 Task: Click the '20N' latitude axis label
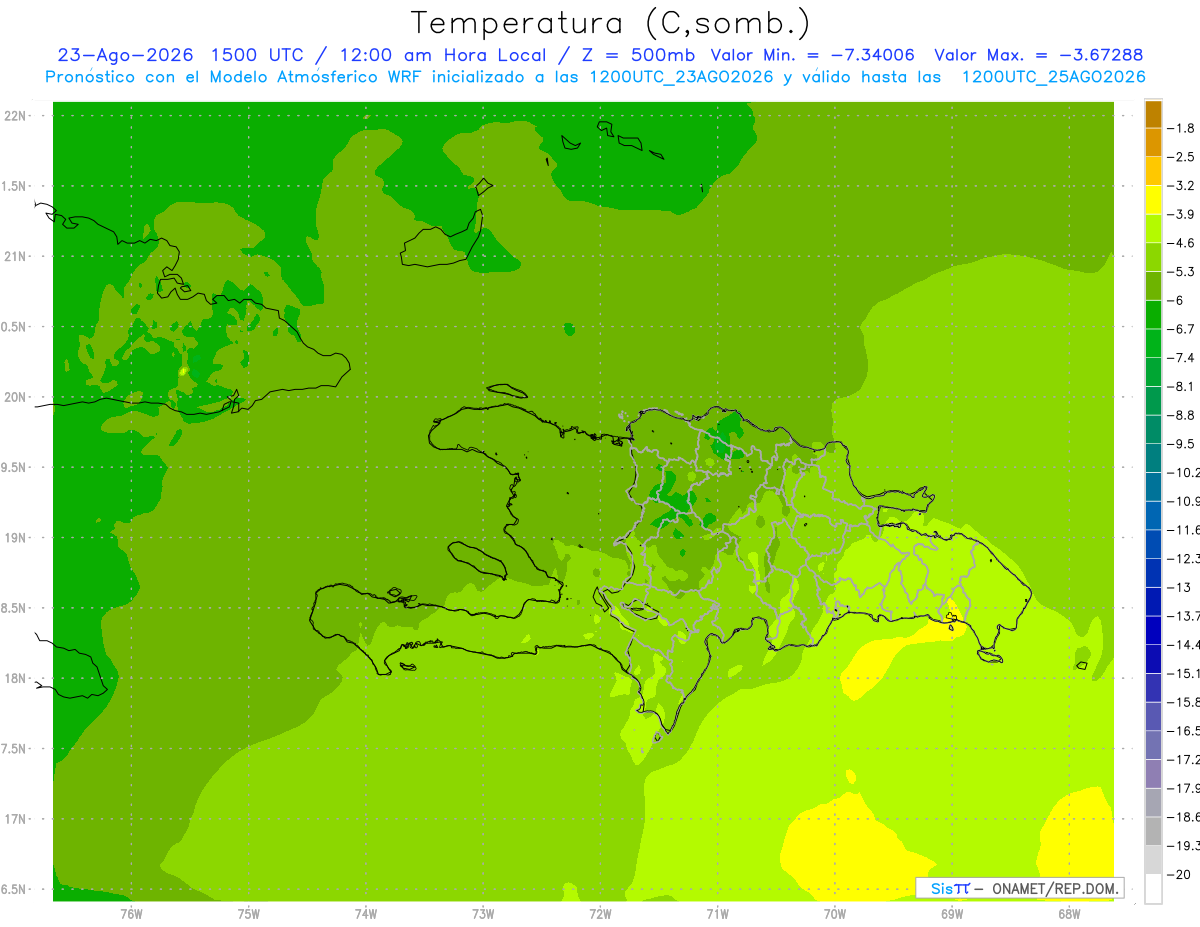(16, 397)
